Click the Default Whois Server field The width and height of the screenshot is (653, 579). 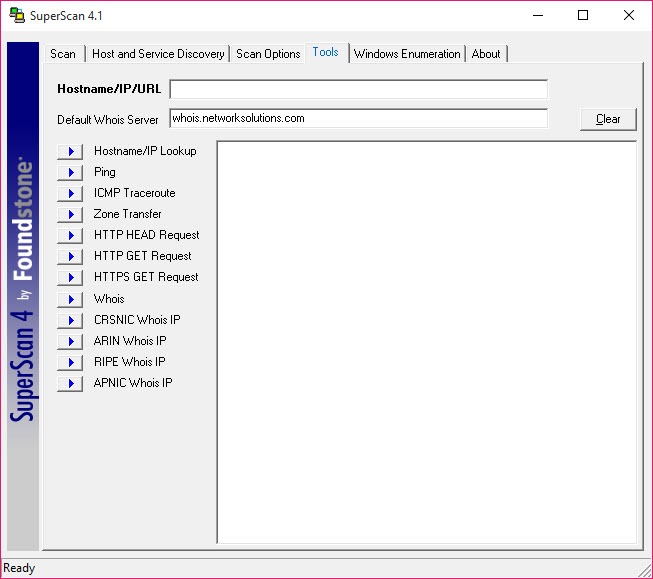[359, 119]
